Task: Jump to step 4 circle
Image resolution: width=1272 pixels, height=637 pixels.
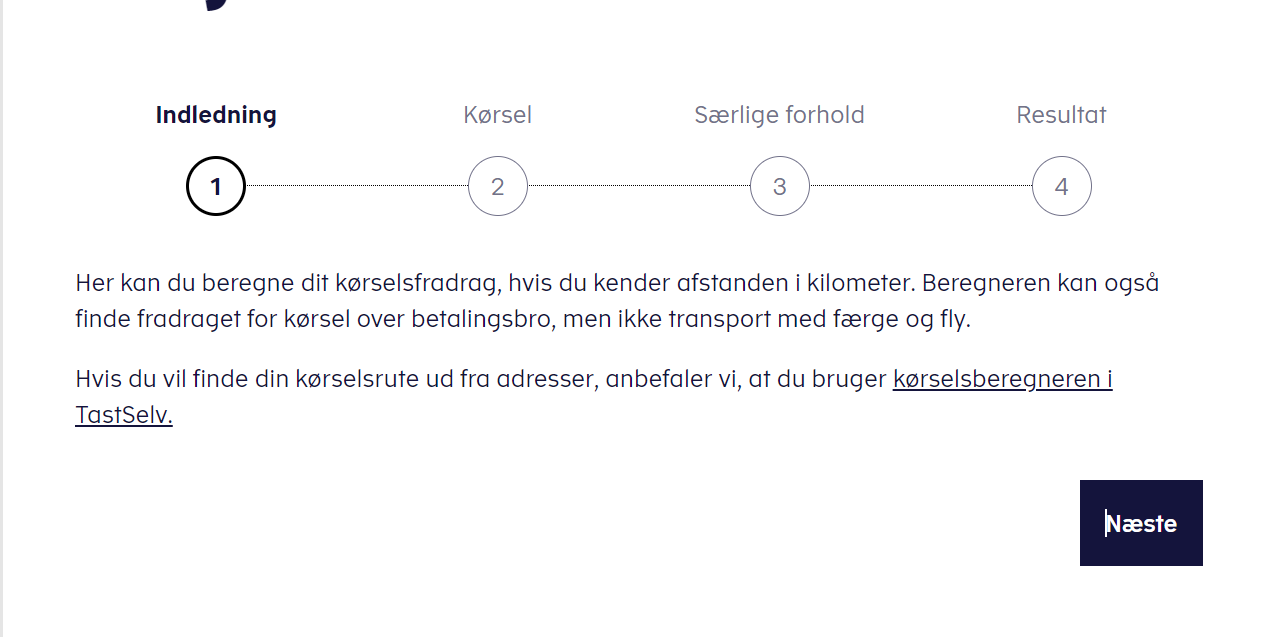Action: (x=1062, y=186)
